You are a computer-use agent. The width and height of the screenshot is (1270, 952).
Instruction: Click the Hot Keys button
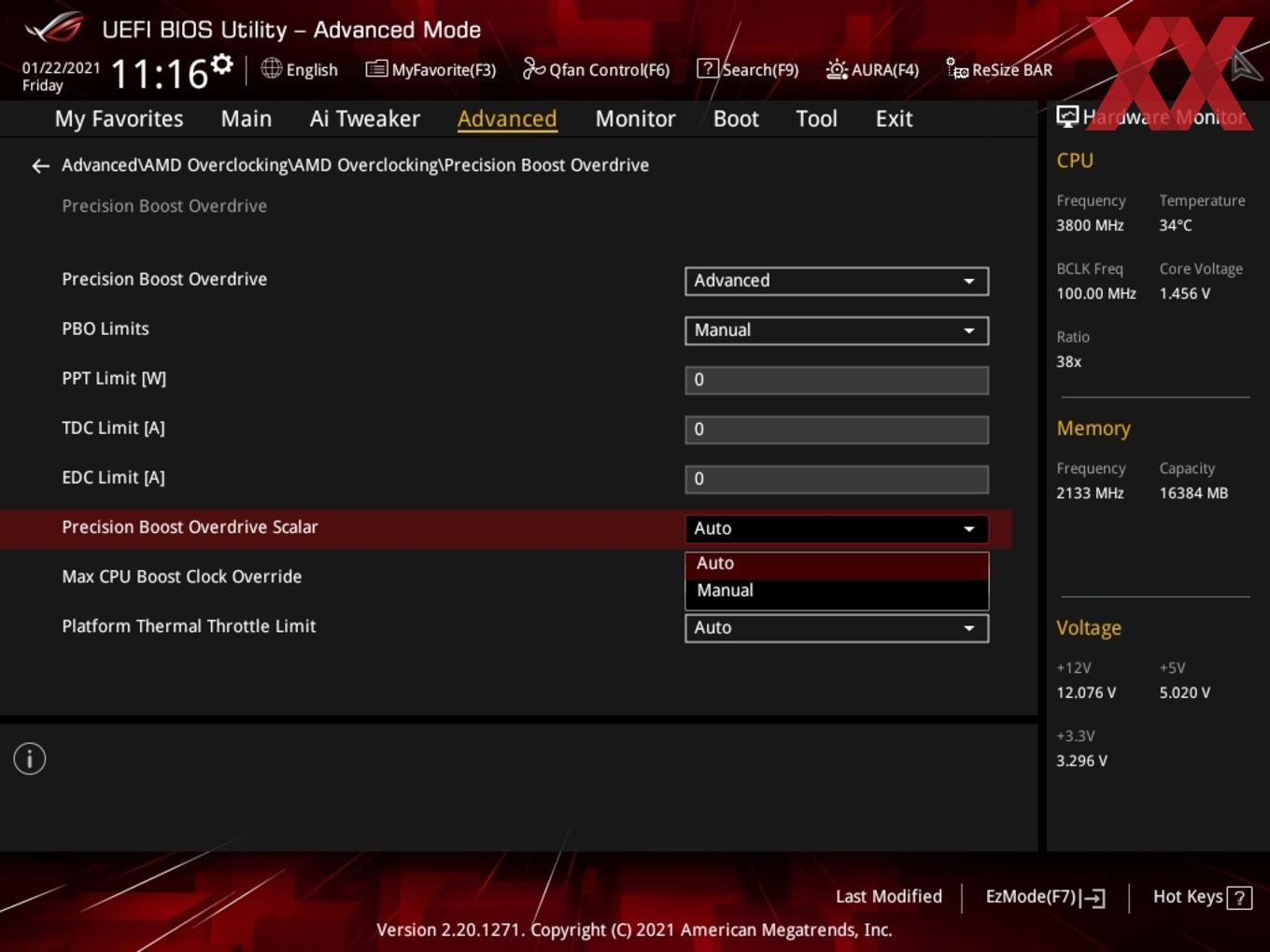pos(1202,897)
